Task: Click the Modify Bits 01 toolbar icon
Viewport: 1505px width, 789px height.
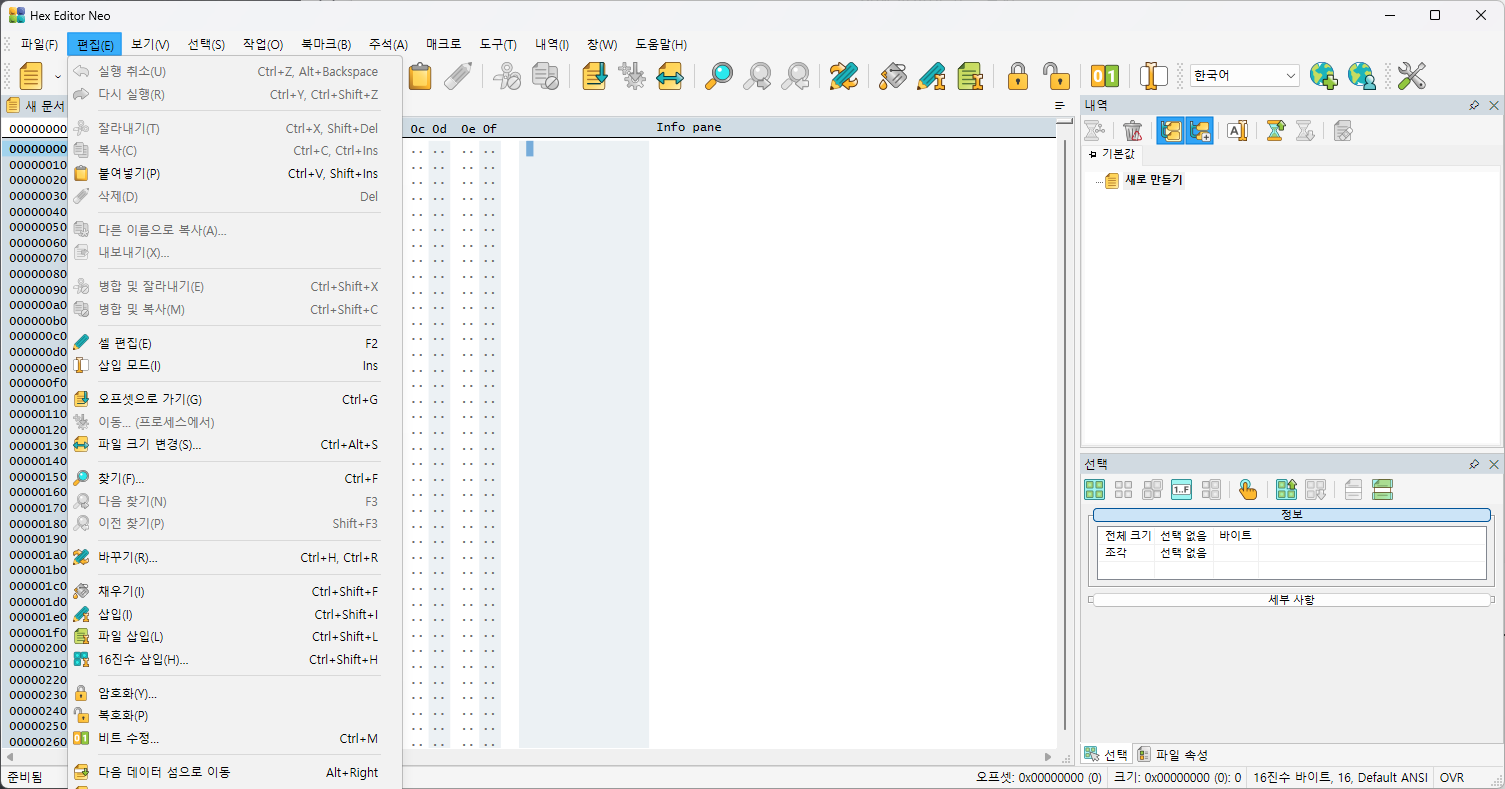Action: (1105, 76)
